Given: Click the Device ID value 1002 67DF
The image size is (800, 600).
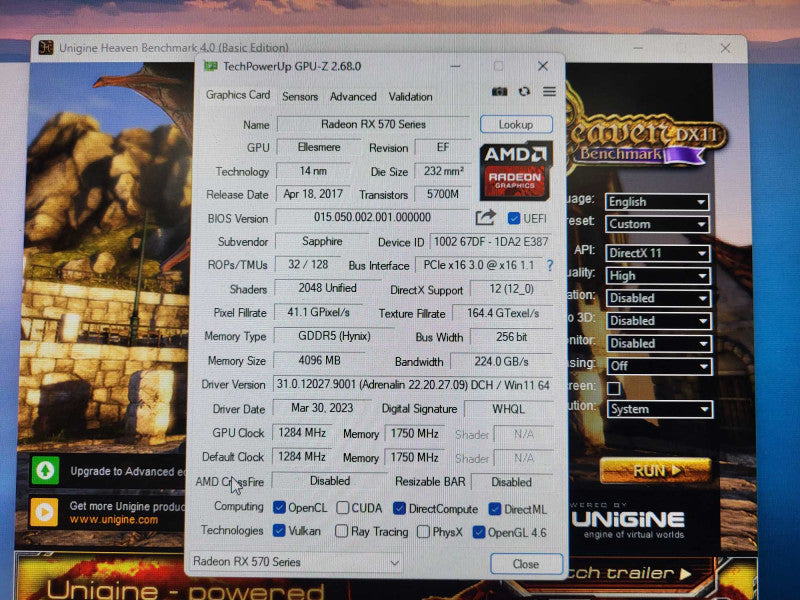Looking at the screenshot, I should click(491, 241).
